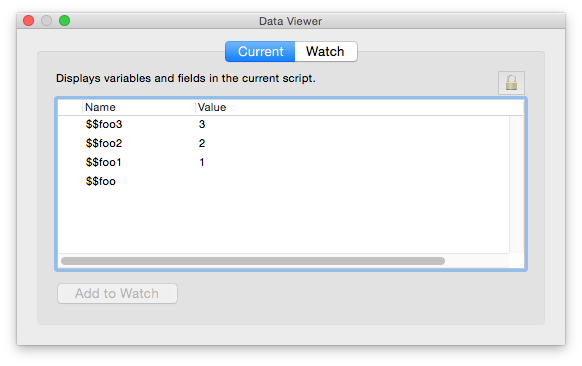Sort by the Name column header
This screenshot has height=366, width=582.
pos(139,107)
